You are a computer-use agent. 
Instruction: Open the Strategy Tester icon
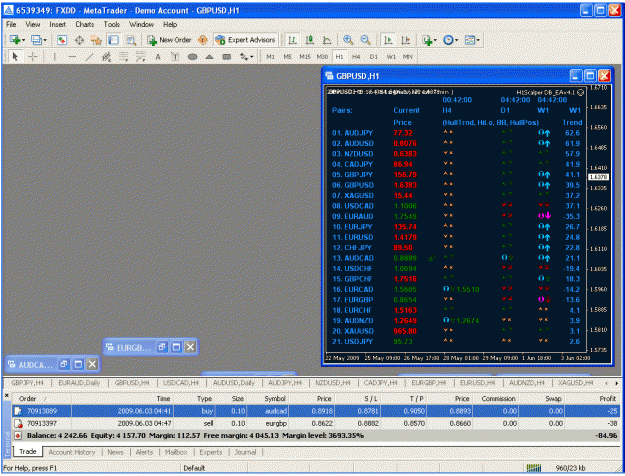click(x=131, y=40)
